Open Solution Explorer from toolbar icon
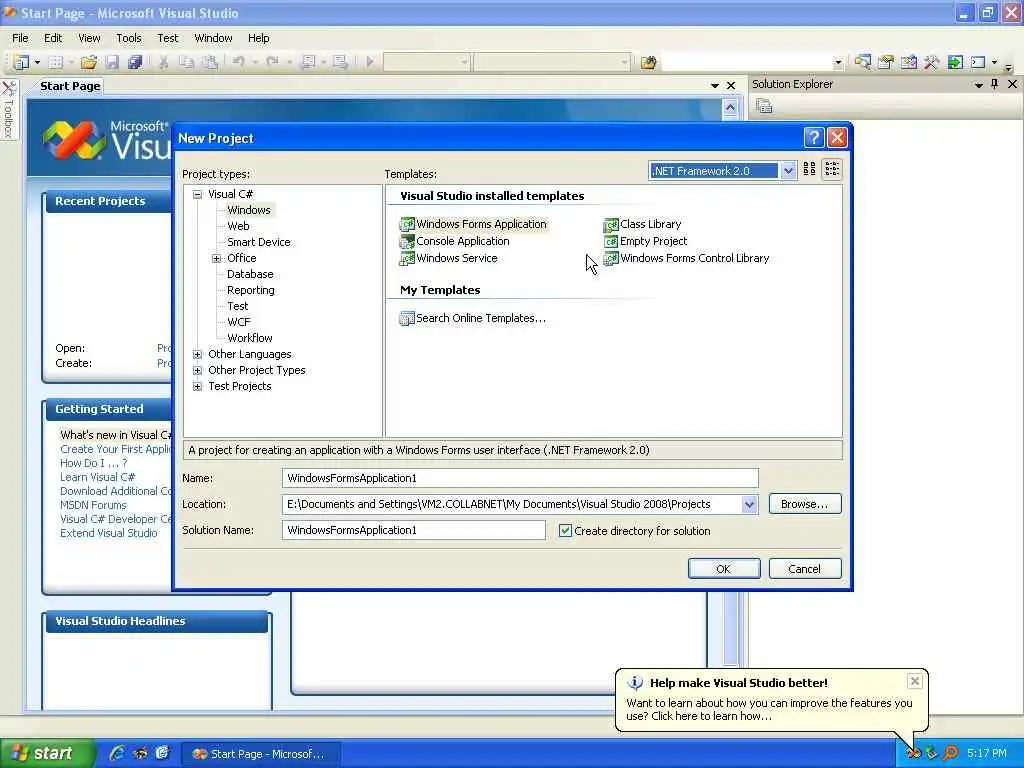1024x768 pixels. [x=863, y=62]
